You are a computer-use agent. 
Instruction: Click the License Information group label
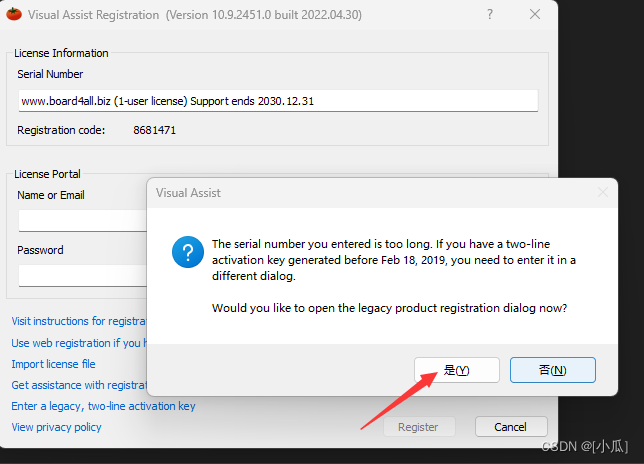[x=61, y=53]
